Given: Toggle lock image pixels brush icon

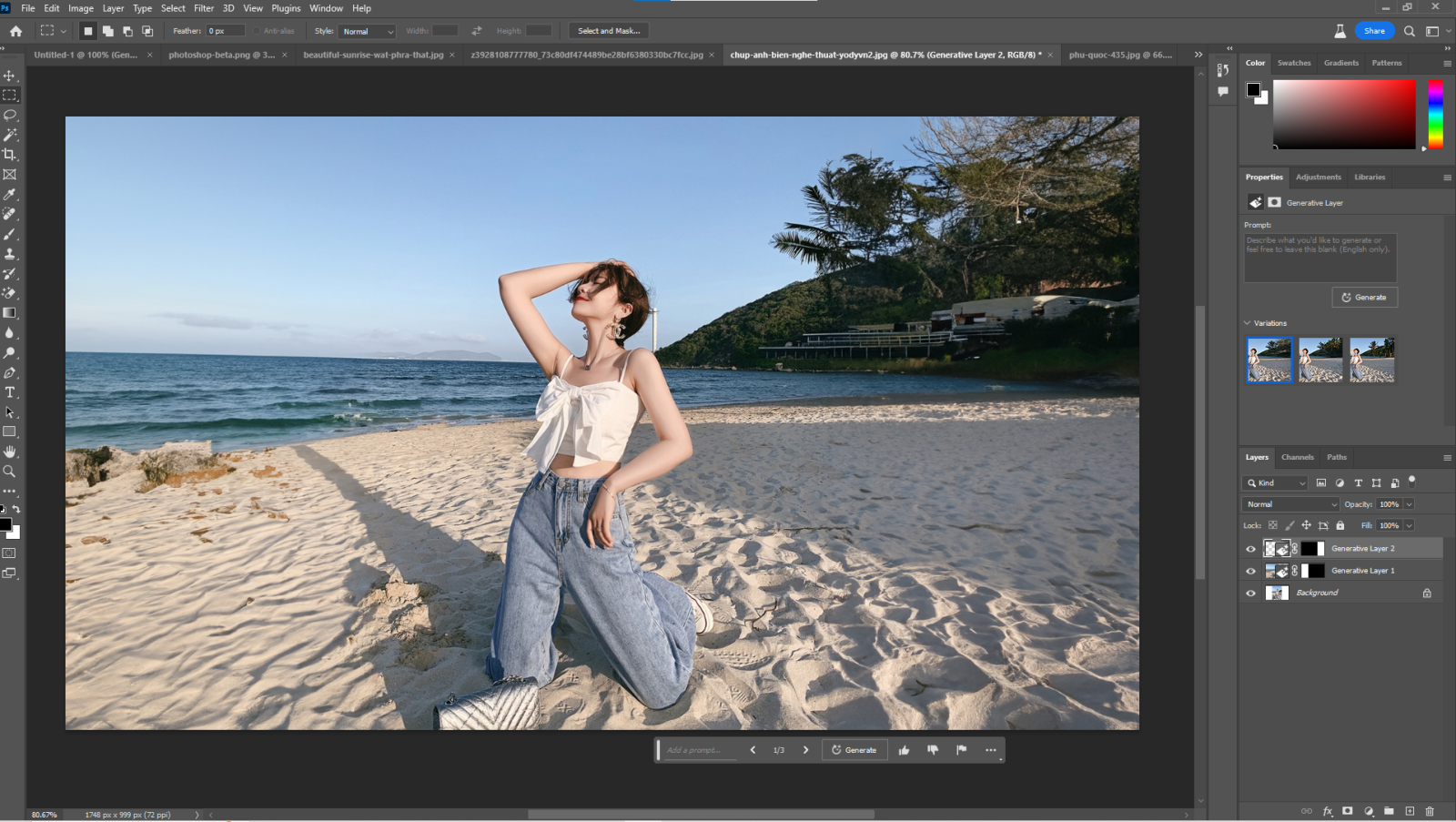Looking at the screenshot, I should pyautogui.click(x=1289, y=525).
